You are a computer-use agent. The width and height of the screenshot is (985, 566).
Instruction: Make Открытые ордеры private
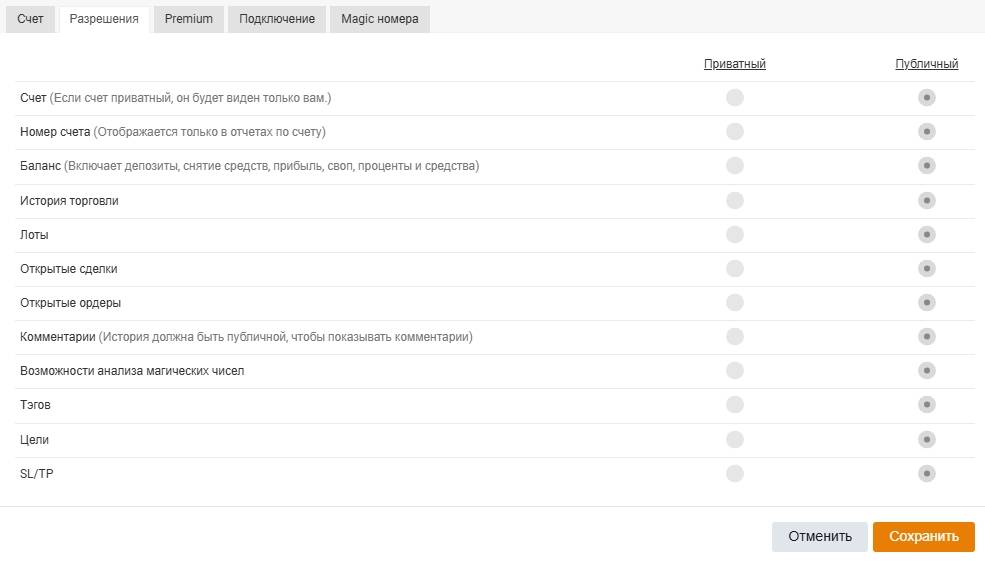point(735,303)
